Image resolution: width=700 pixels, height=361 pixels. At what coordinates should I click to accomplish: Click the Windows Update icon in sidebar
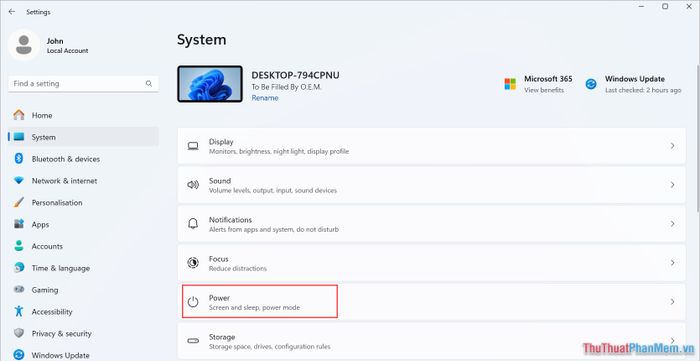(19, 355)
